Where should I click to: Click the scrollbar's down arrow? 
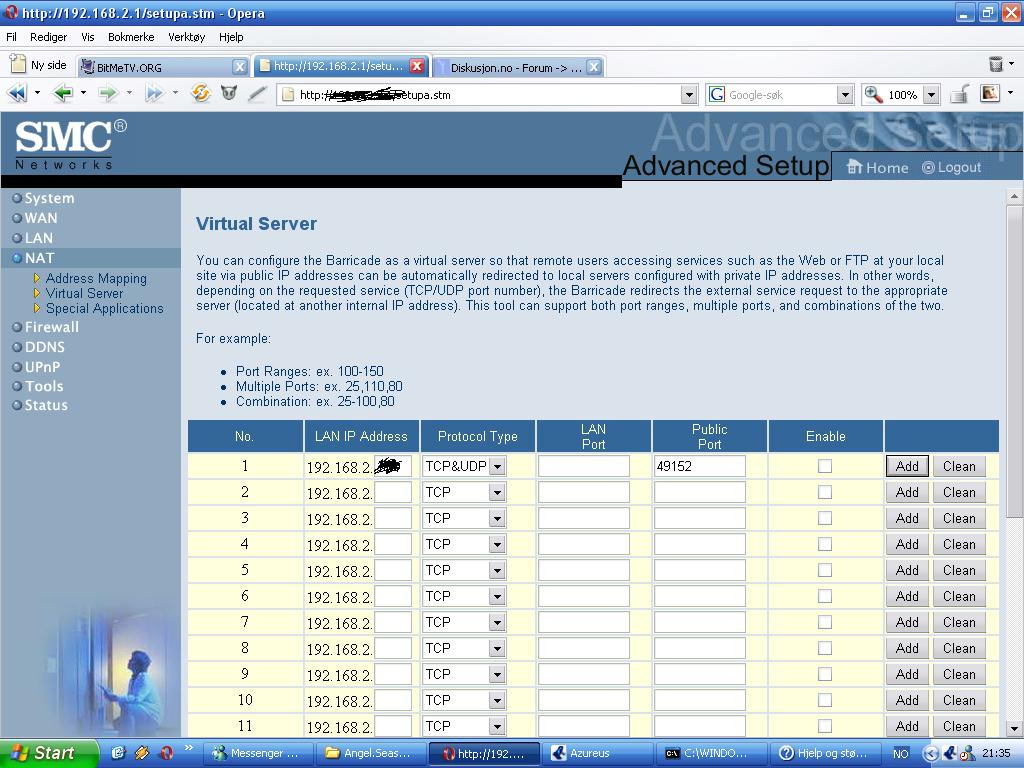click(1014, 728)
